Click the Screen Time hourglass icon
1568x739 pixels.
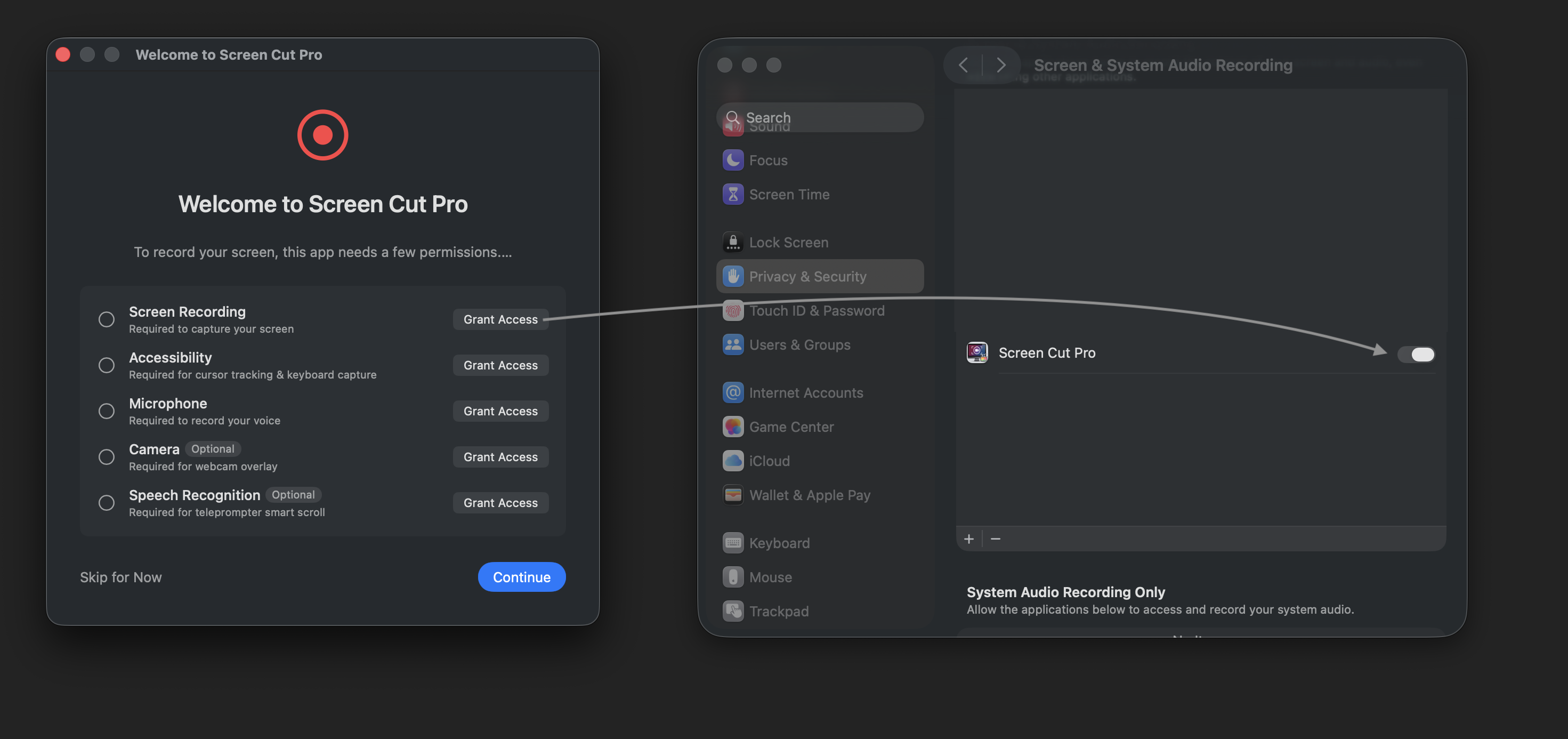pyautogui.click(x=733, y=194)
